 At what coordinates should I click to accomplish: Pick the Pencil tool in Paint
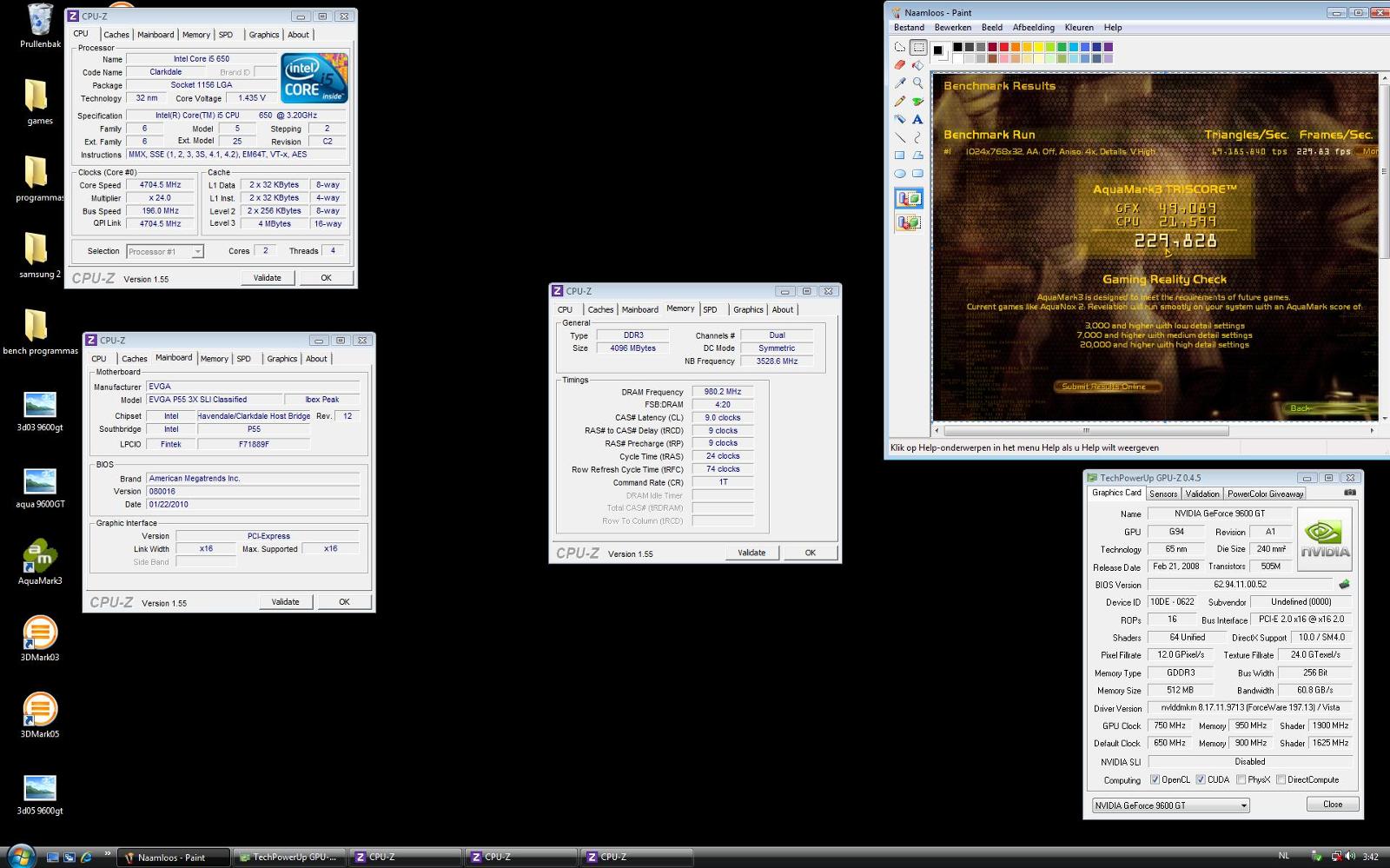pos(900,102)
